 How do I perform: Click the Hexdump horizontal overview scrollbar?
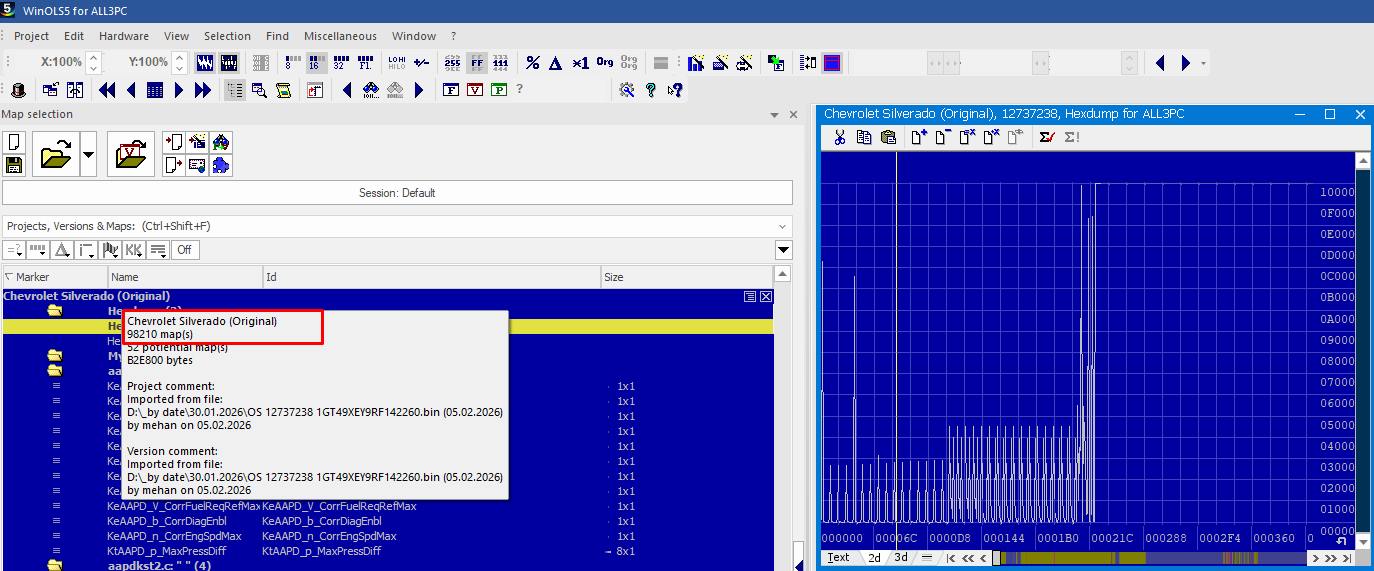tap(1150, 558)
